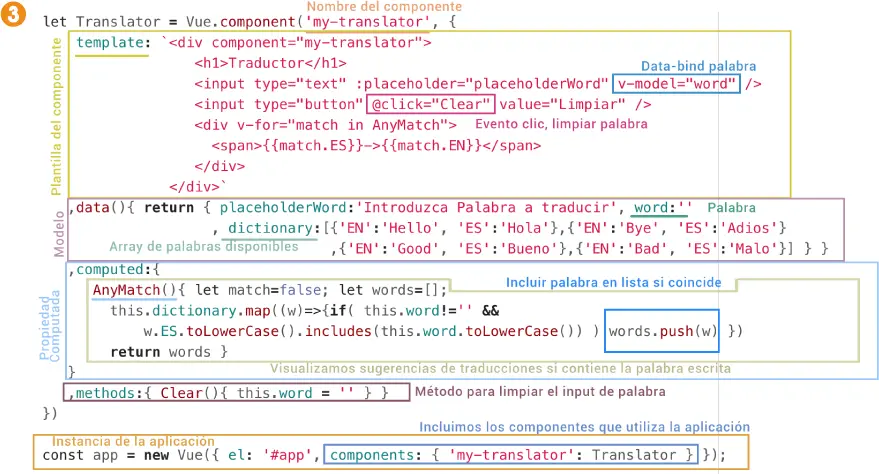
Task: Click 'Visualizamos sugerencias de traducciones' note
Action: point(501,369)
